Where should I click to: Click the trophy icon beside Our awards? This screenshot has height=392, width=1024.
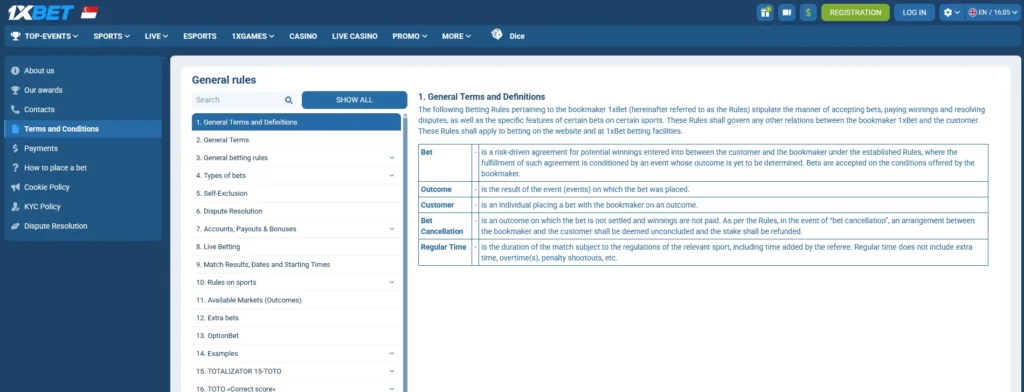point(16,90)
